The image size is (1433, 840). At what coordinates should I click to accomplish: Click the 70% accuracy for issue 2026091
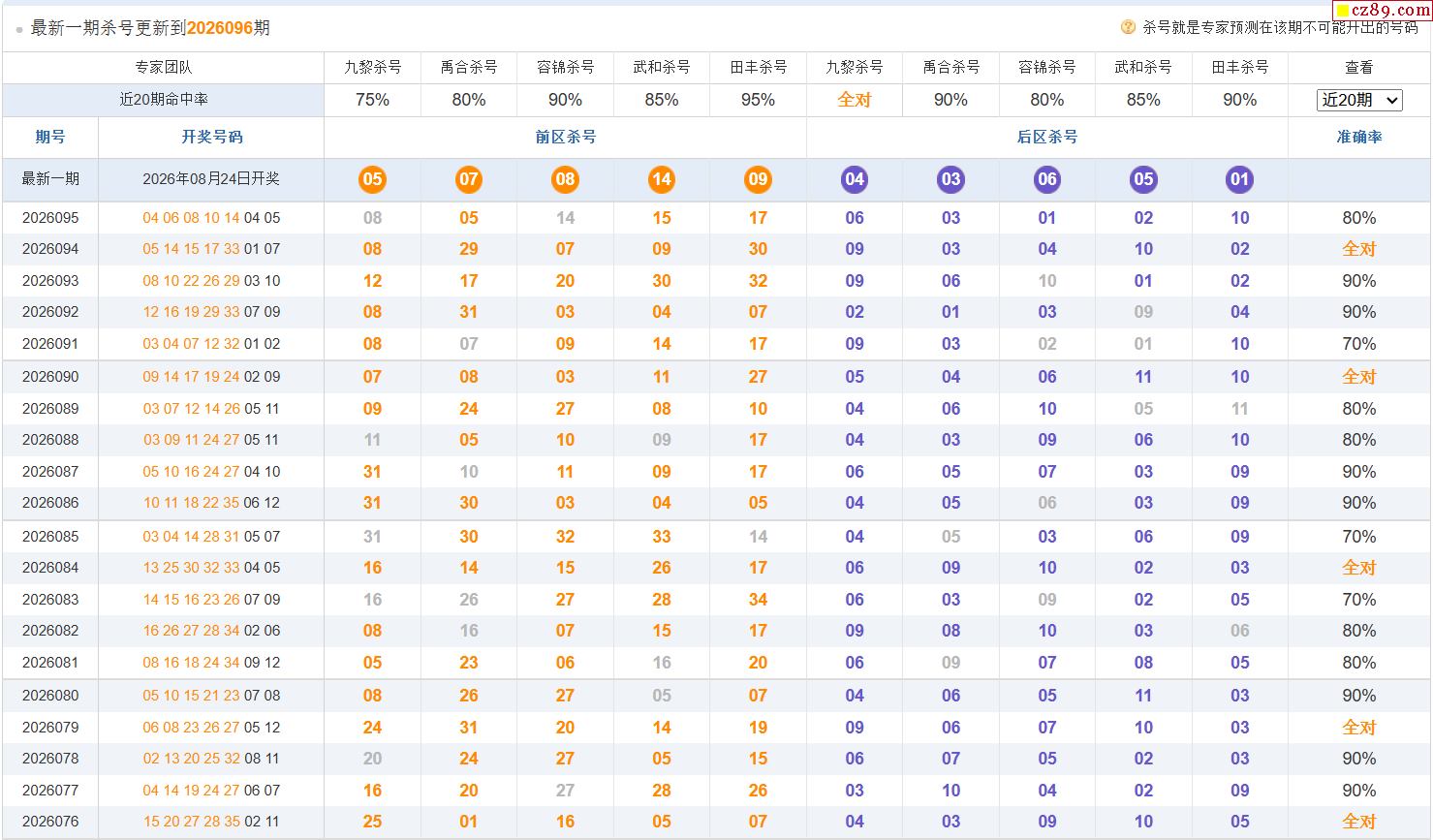1359,344
